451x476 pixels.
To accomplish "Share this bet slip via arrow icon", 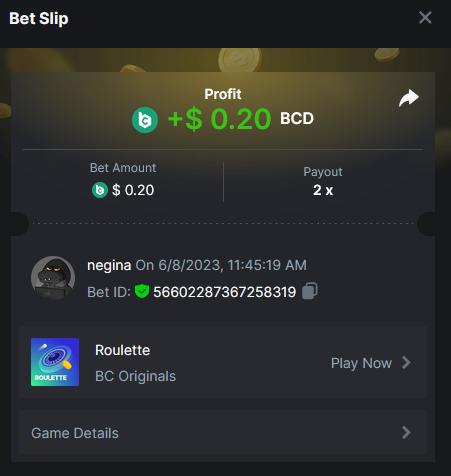I will [409, 98].
